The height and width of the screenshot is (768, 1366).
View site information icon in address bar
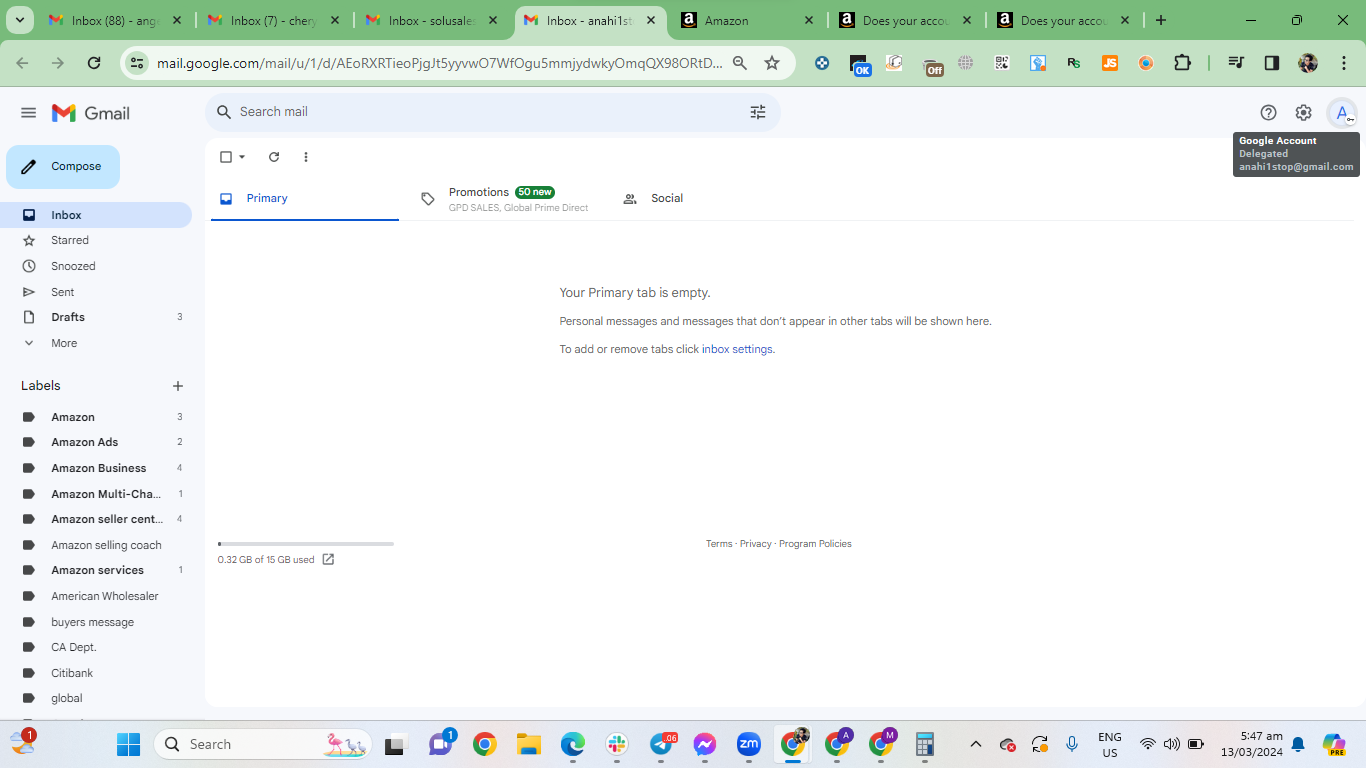(x=138, y=63)
